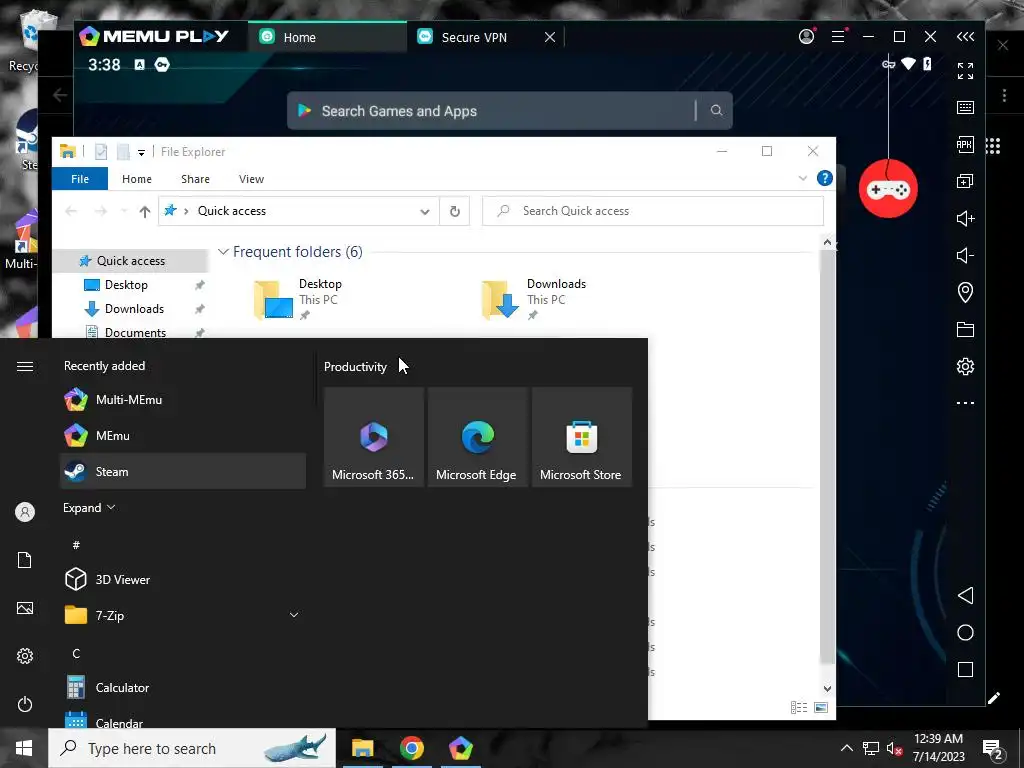Open the View ribbon tab
Viewport: 1024px width, 768px height.
coord(251,178)
